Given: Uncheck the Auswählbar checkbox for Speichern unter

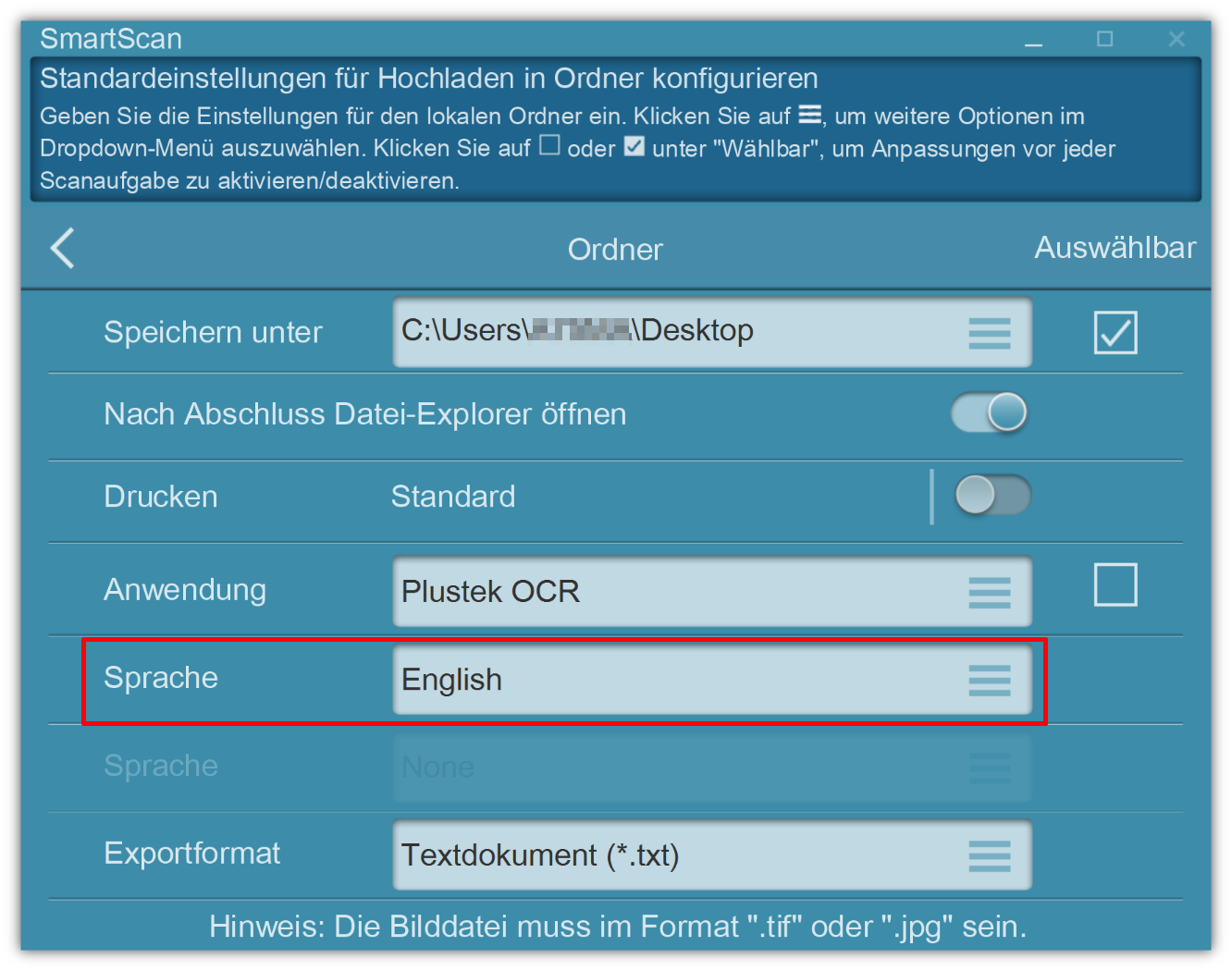Looking at the screenshot, I should (x=1115, y=333).
